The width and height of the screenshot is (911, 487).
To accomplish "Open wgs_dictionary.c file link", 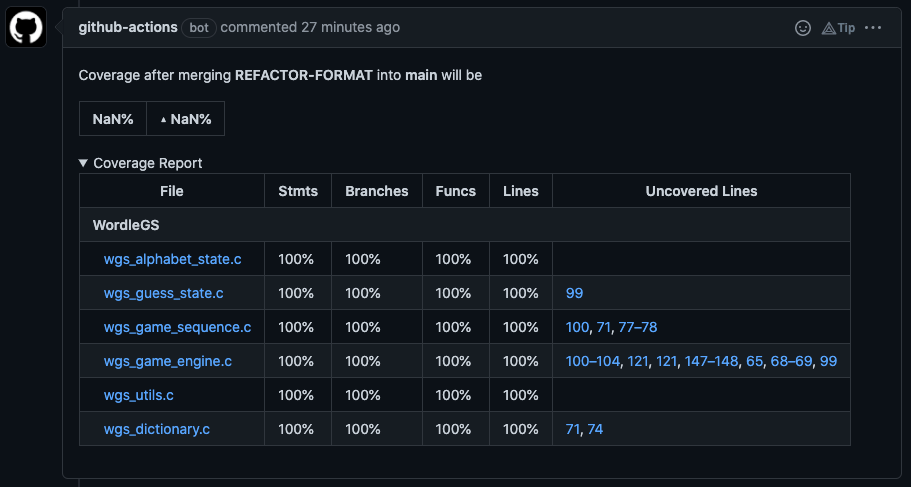I will pos(157,429).
